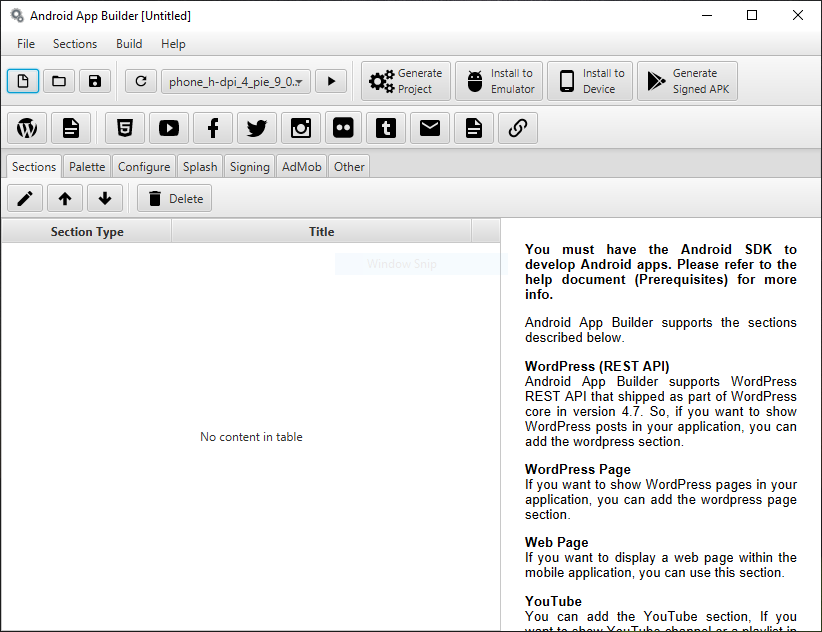Click the YouTube heading in help
The width and height of the screenshot is (822, 632).
[553, 602]
